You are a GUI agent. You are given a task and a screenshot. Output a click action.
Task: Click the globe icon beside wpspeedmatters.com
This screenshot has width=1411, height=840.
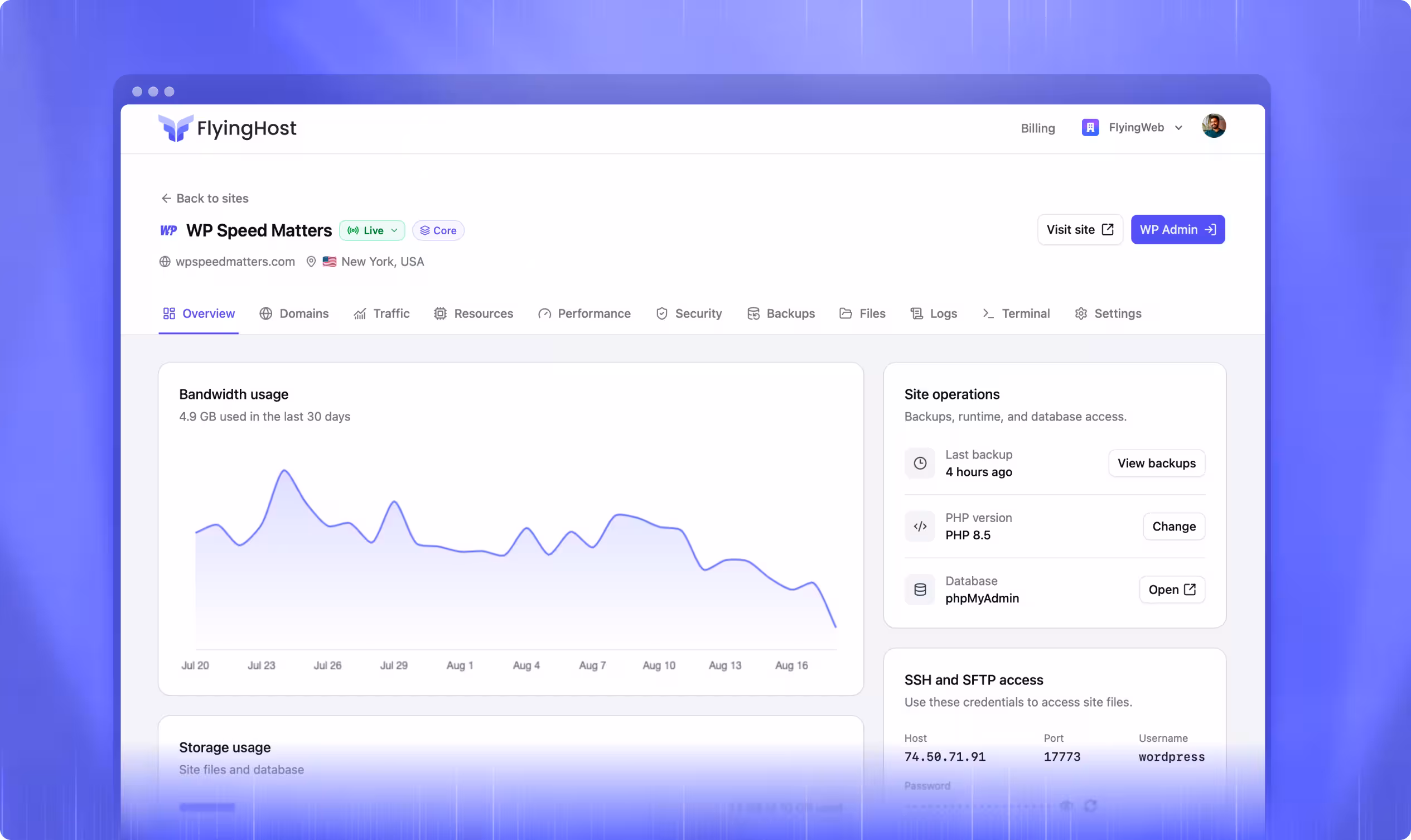(165, 262)
